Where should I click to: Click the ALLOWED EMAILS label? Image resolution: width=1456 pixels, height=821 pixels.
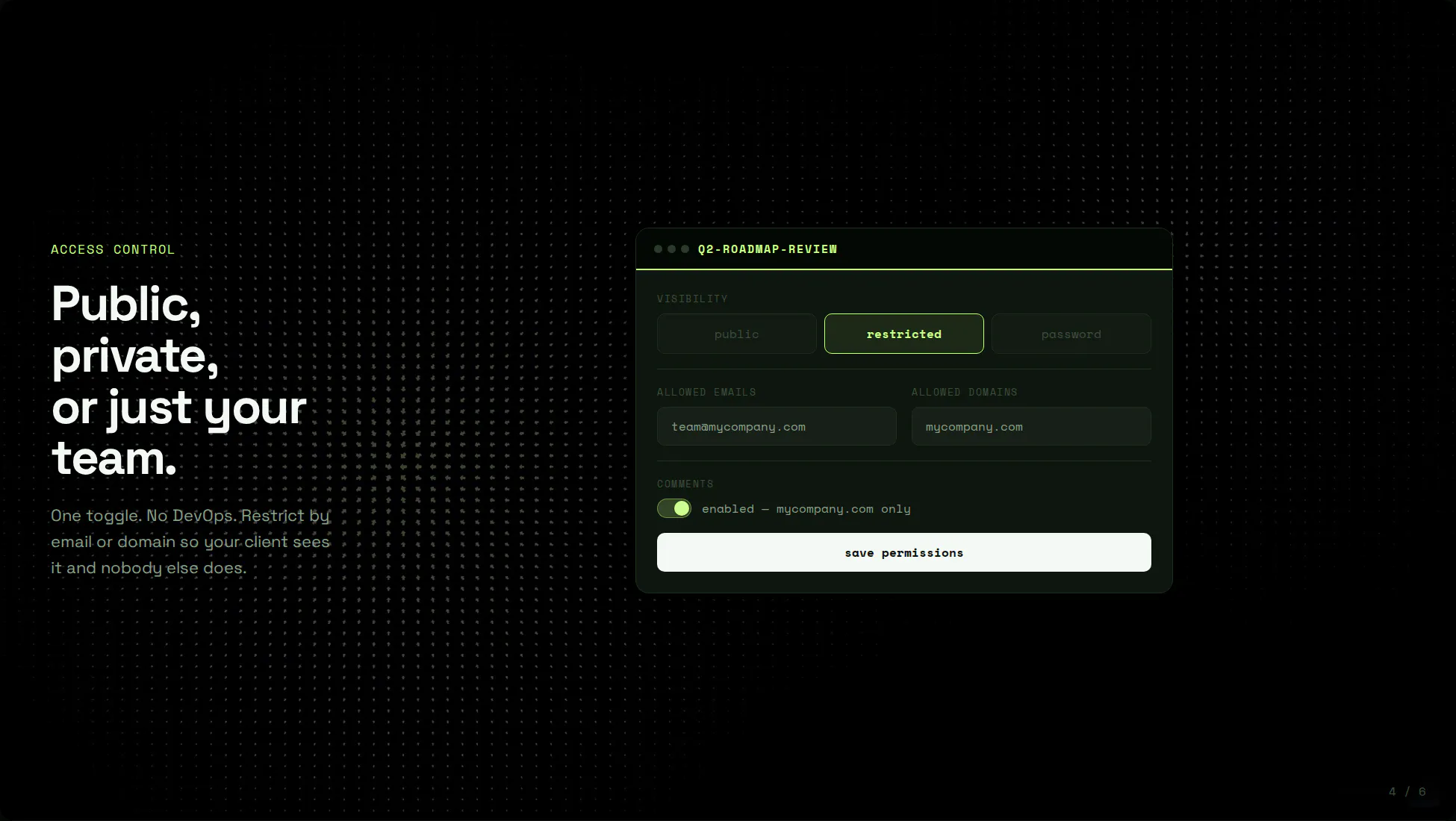pyautogui.click(x=706, y=392)
